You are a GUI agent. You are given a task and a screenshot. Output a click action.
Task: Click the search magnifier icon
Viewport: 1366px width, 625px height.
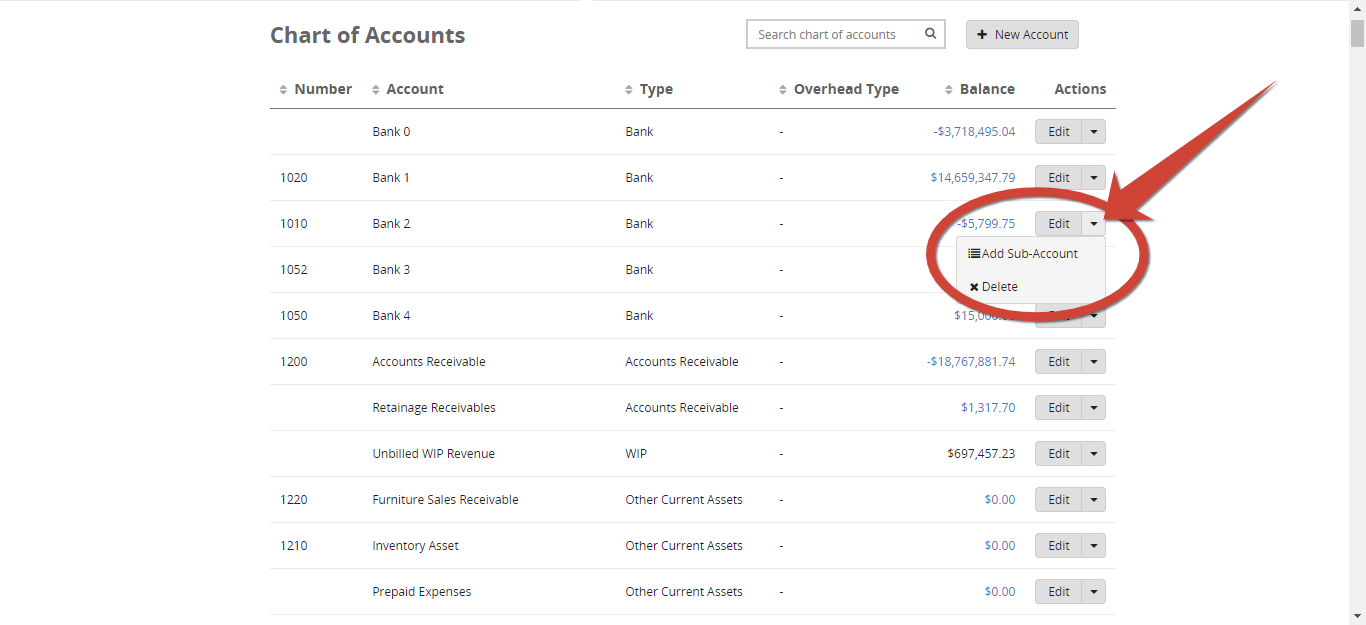pyautogui.click(x=930, y=34)
